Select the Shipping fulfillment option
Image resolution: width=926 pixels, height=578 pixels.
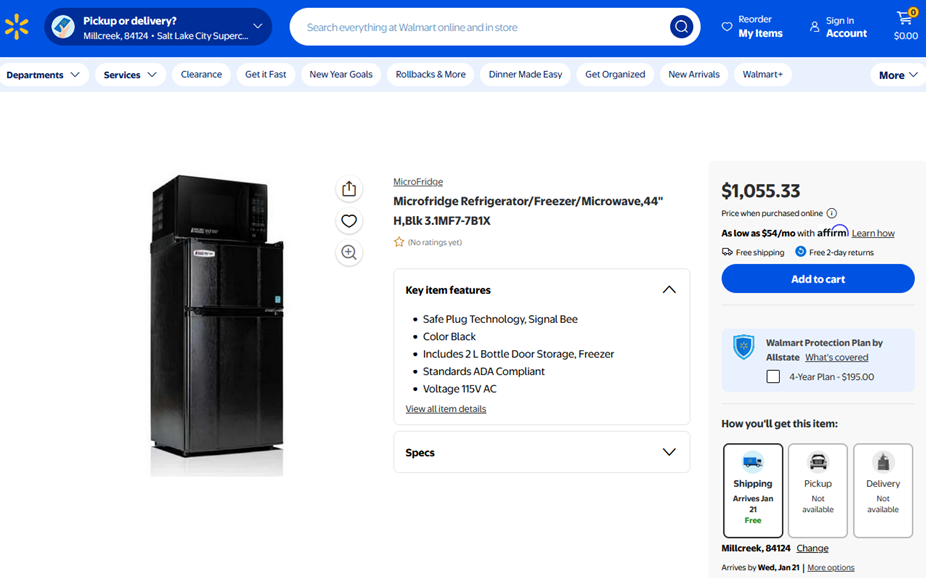753,490
